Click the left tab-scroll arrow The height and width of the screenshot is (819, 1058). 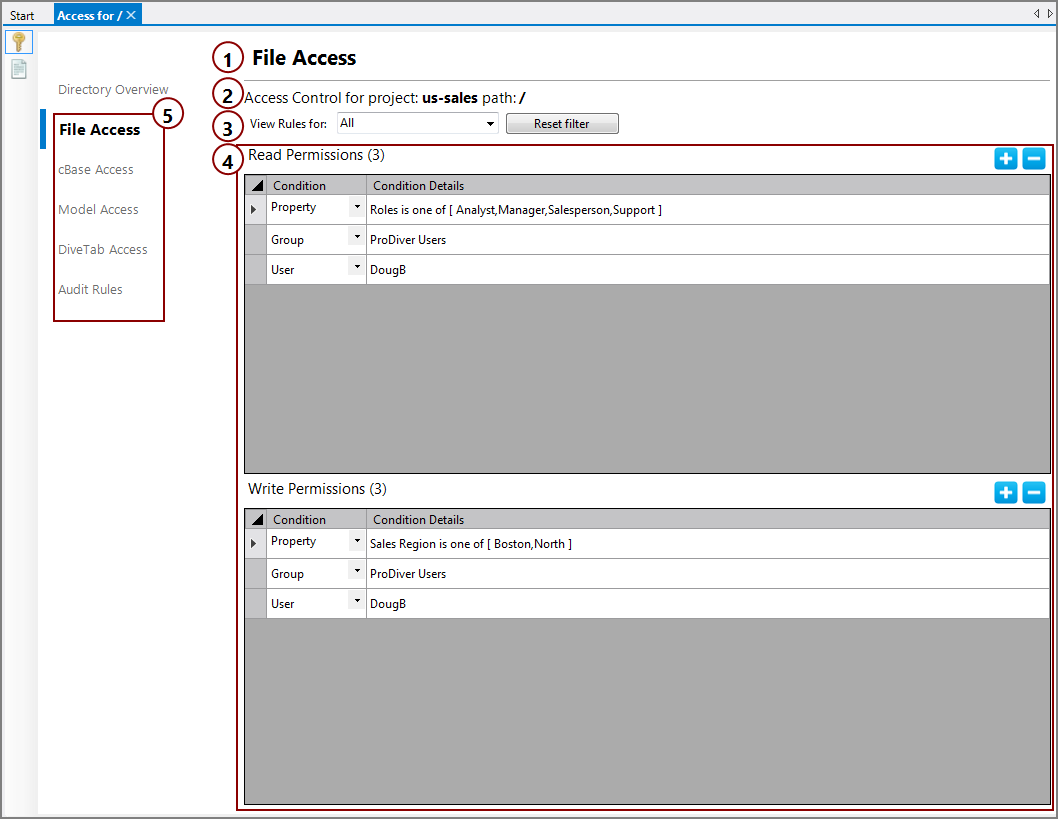point(1037,13)
